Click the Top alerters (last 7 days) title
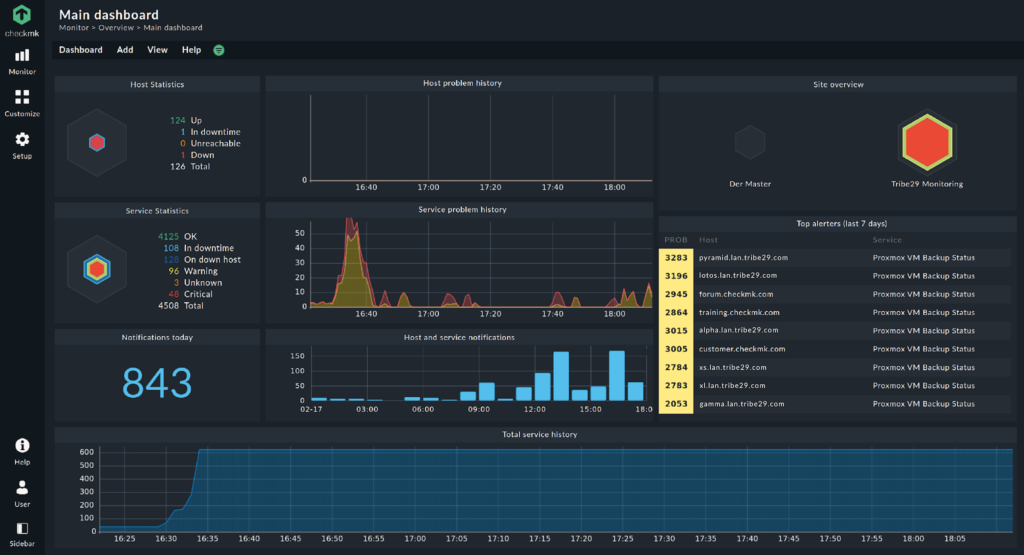Image resolution: width=1024 pixels, height=555 pixels. [841, 224]
